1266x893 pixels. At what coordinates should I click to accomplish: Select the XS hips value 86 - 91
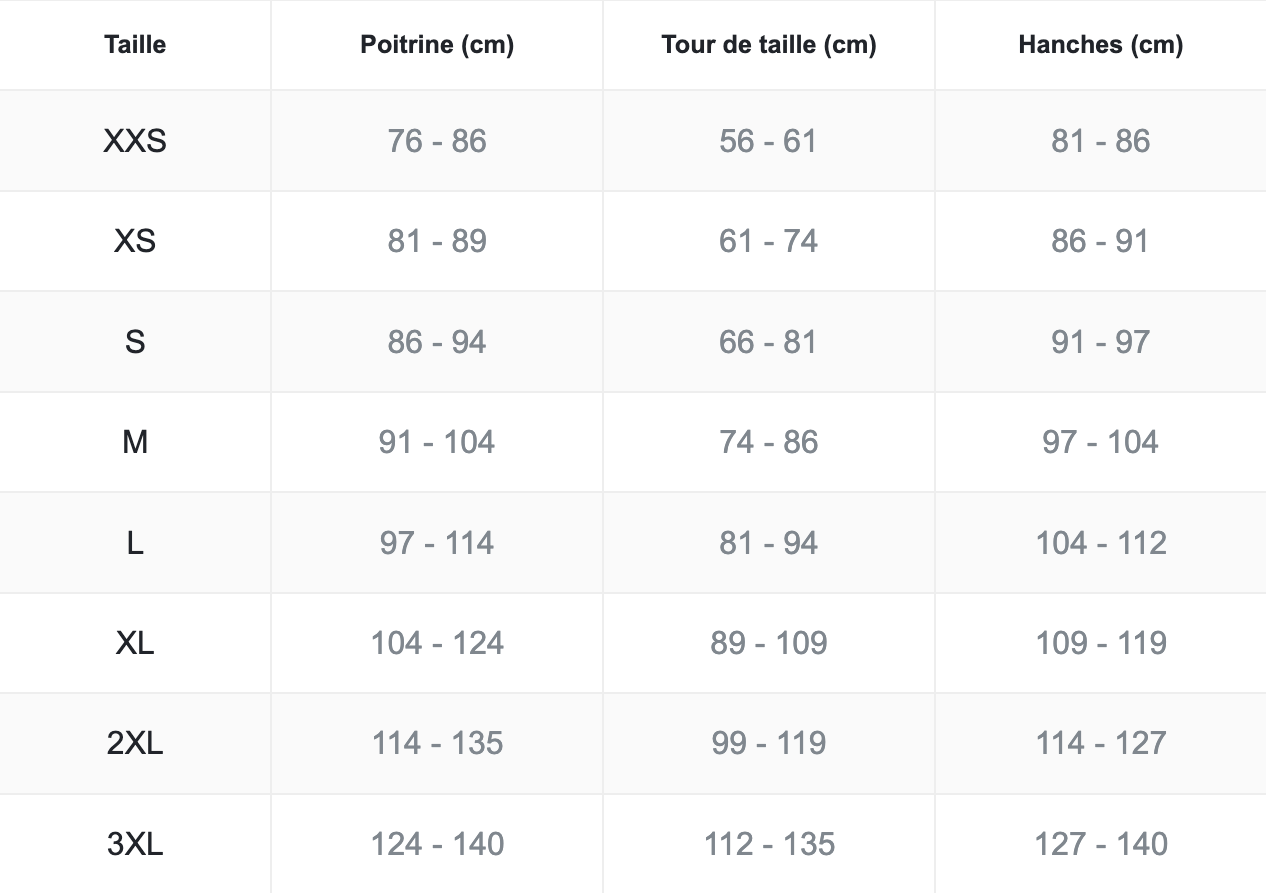(1101, 241)
